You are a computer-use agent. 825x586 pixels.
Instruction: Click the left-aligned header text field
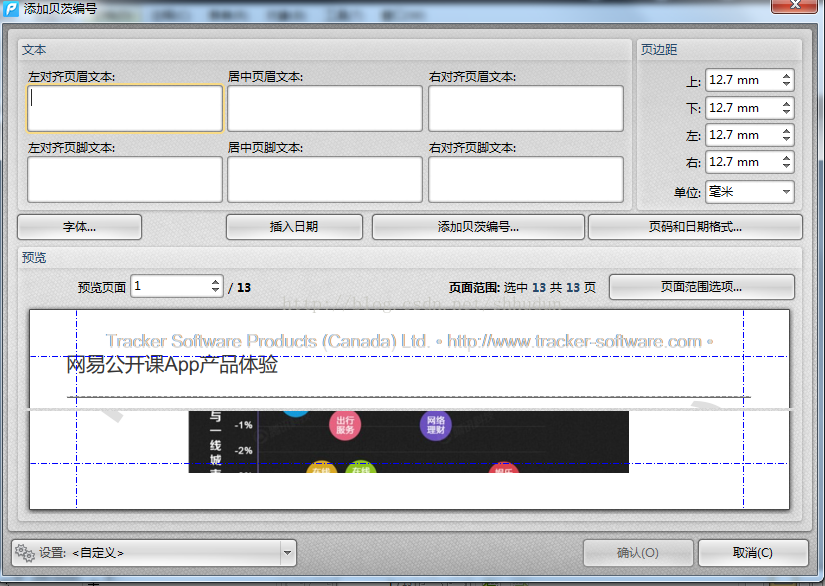125,108
